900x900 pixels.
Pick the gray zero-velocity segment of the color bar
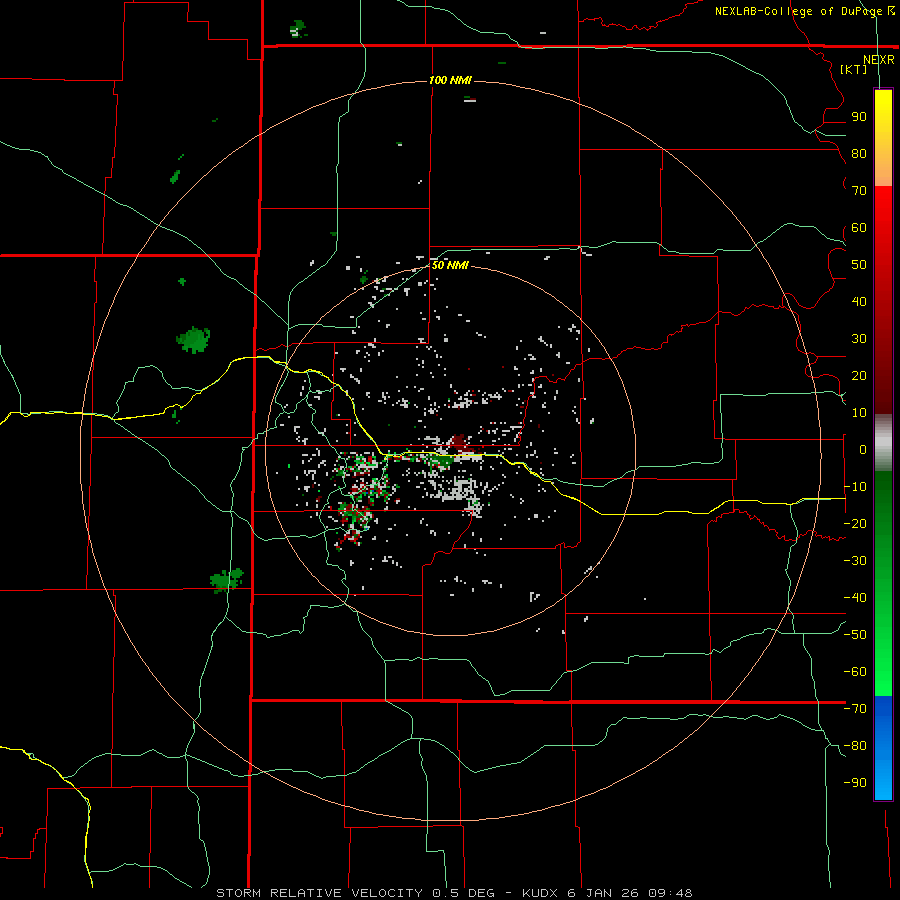(x=883, y=443)
